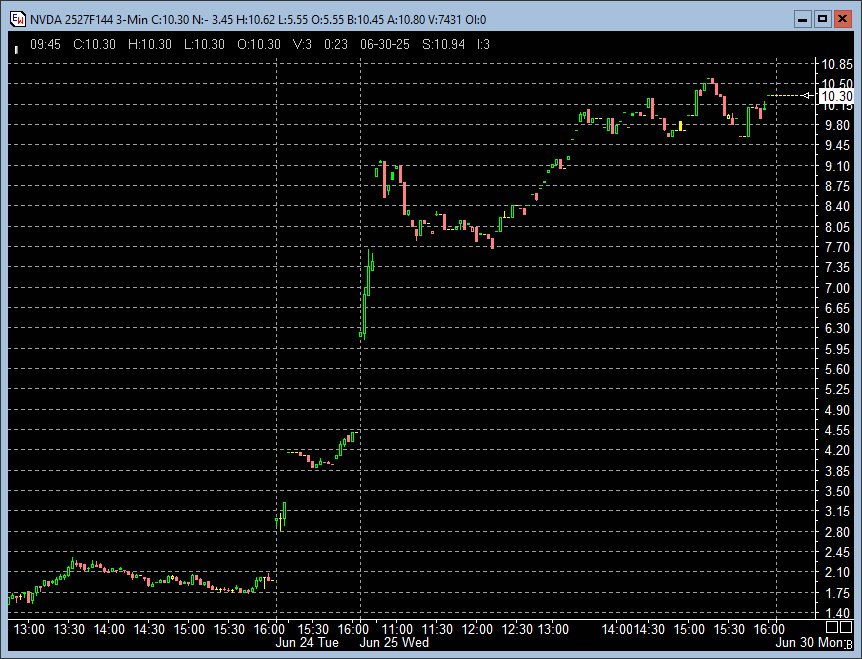
Task: Click the 13:30 time axis label
Action: coord(69,629)
